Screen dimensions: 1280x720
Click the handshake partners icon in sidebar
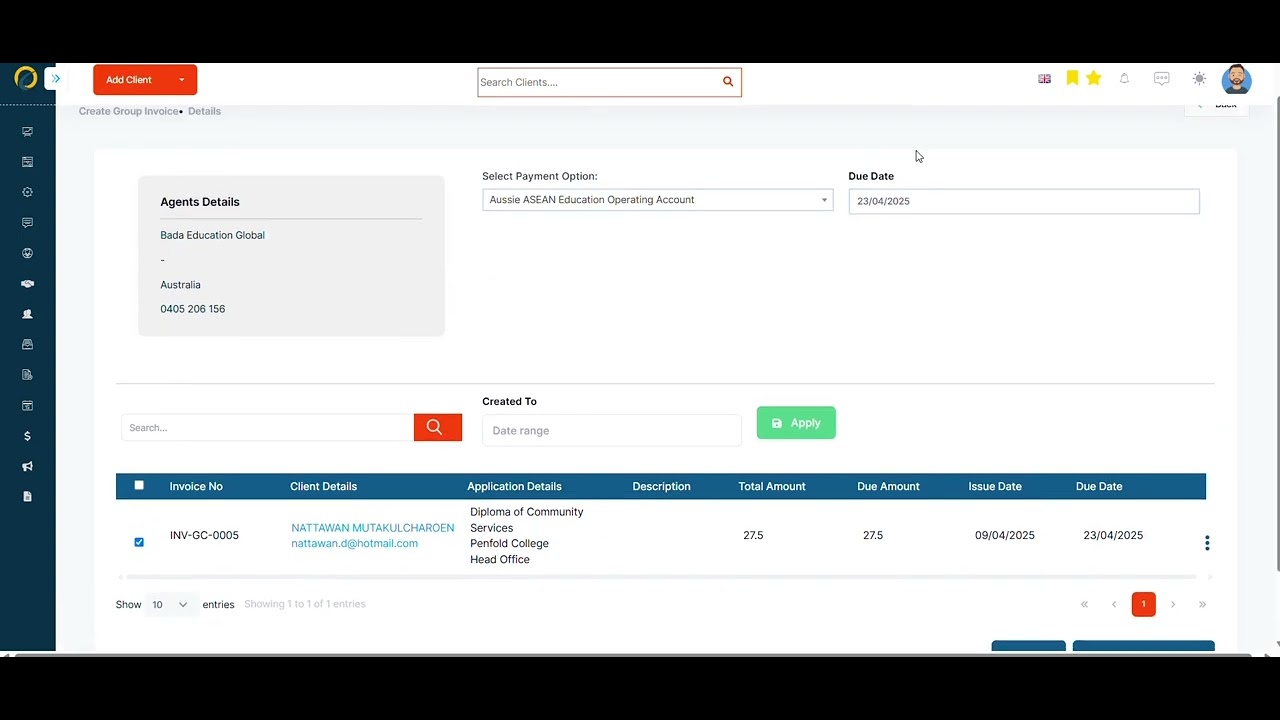coord(27,284)
